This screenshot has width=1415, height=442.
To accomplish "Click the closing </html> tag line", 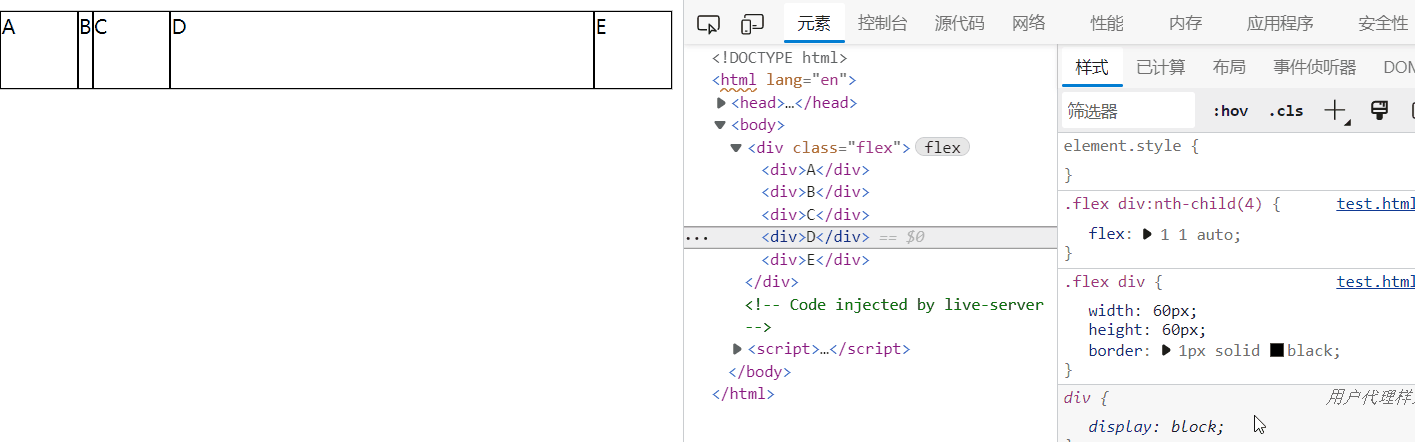I will click(743, 394).
